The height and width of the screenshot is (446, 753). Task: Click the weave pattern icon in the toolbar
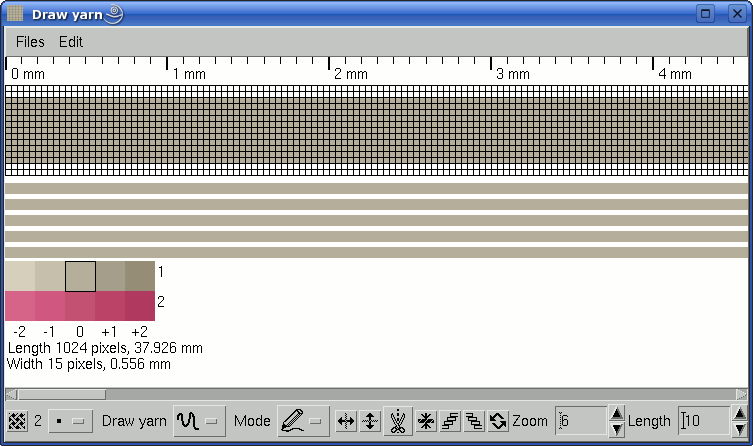[x=17, y=422]
